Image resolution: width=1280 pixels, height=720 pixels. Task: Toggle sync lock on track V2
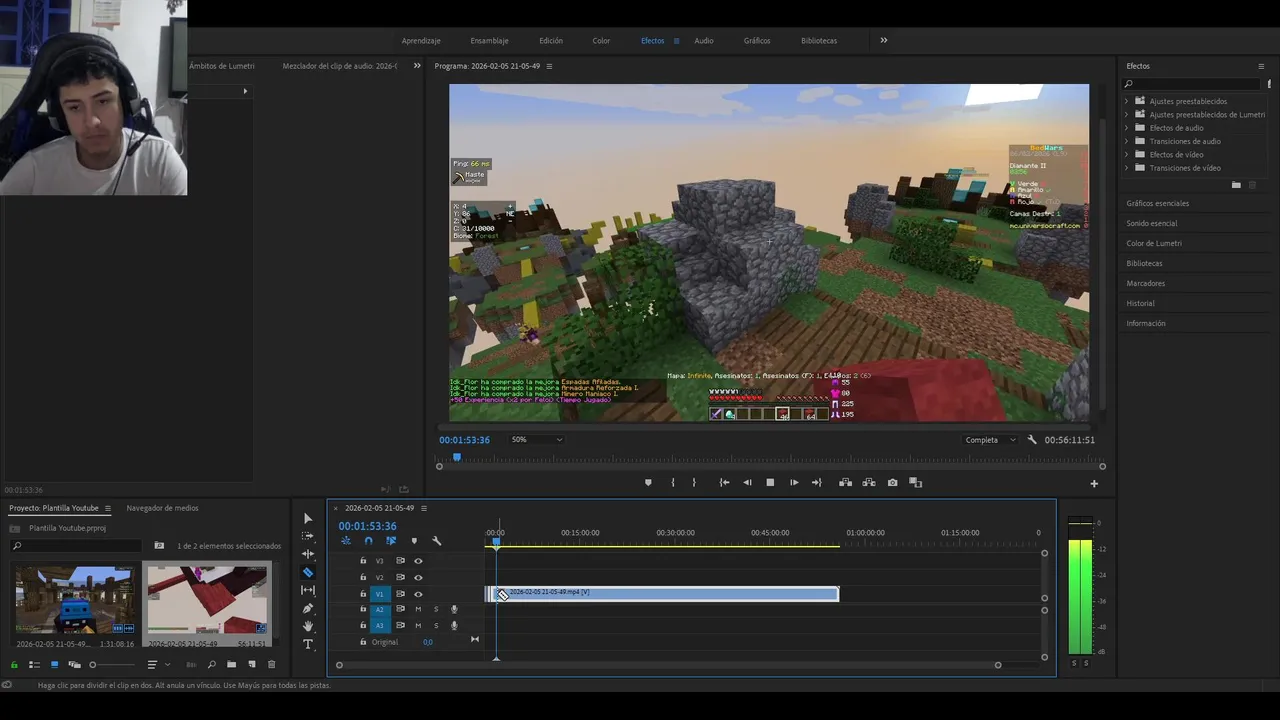400,578
